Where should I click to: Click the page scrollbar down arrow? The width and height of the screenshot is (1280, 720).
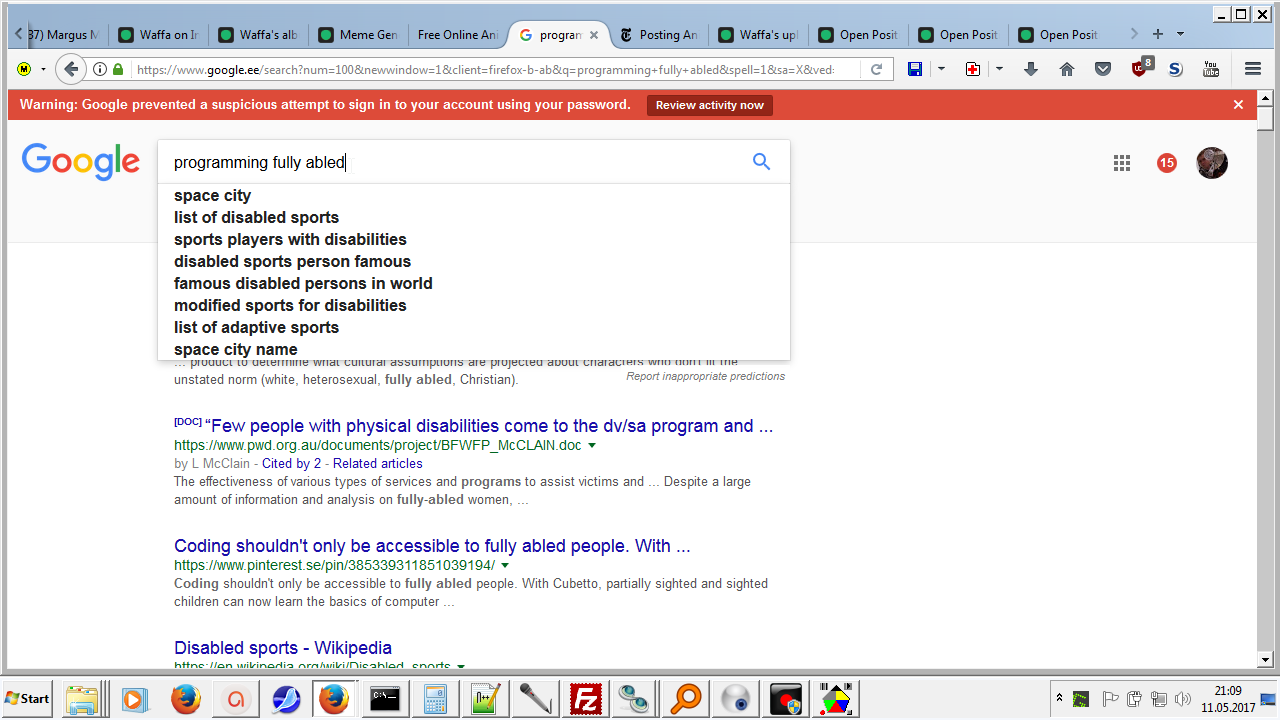1265,660
